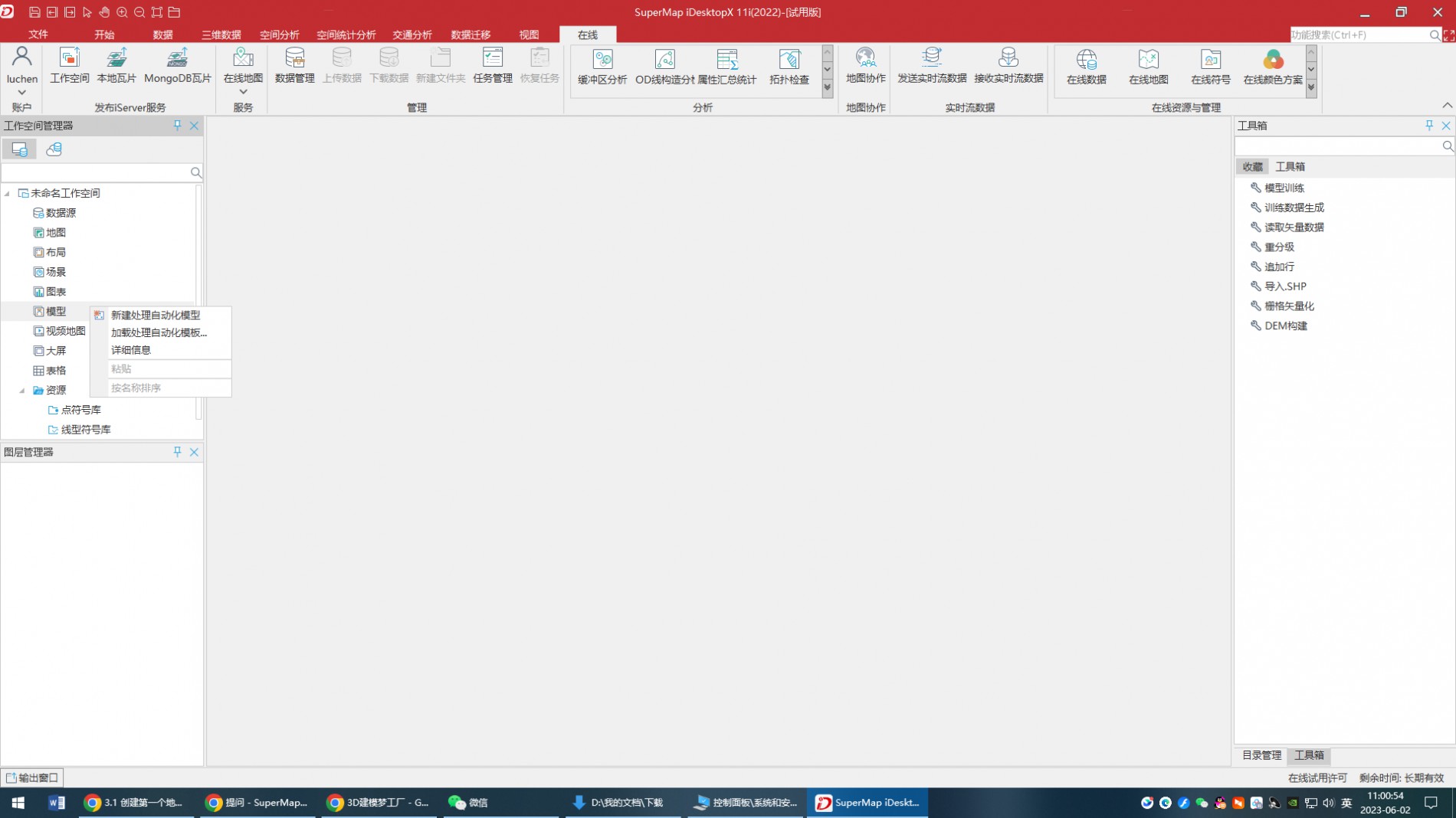Viewport: 1456px width, 818px height.
Task: Click the workspace manager search field
Action: (96, 172)
